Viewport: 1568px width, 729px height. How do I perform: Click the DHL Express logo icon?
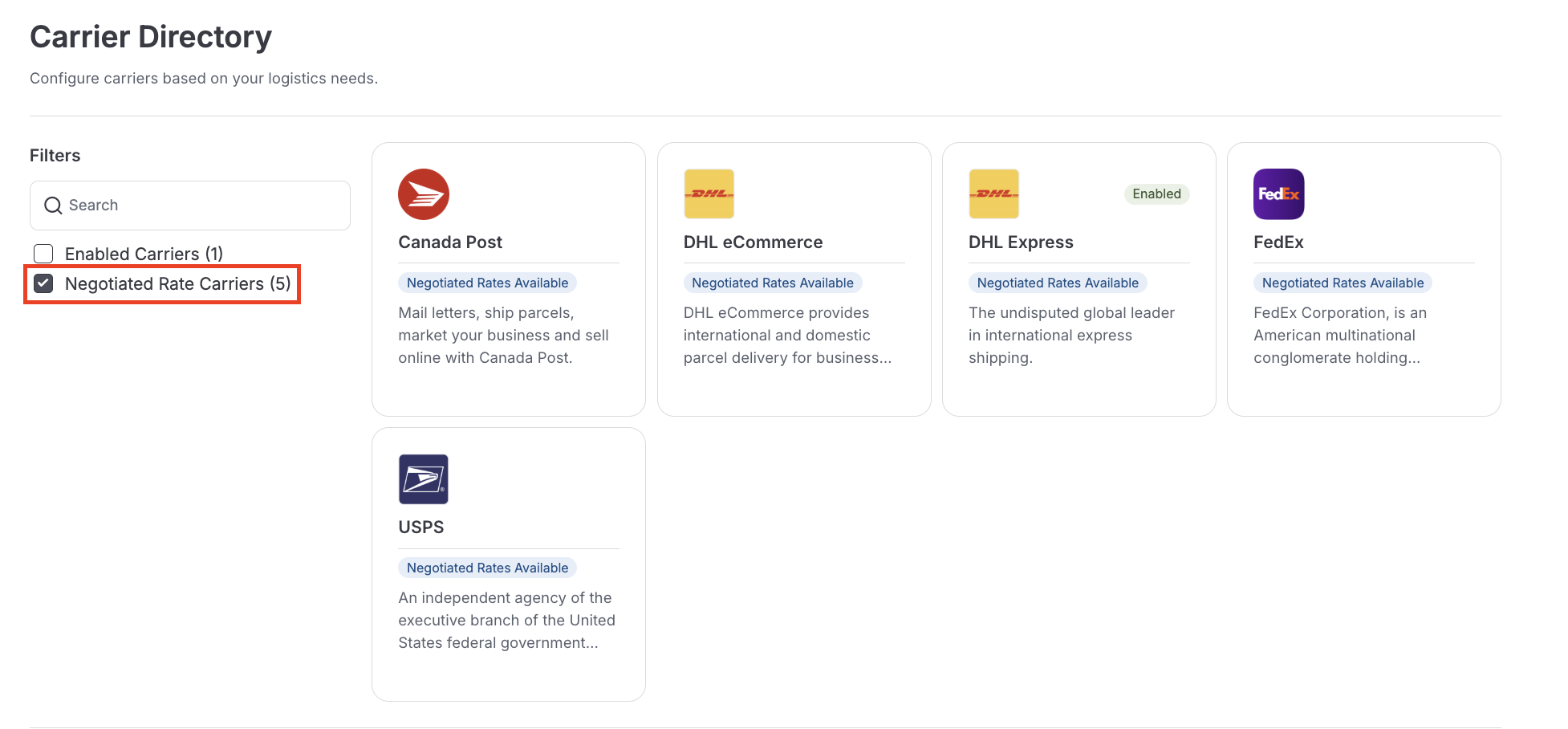993,194
